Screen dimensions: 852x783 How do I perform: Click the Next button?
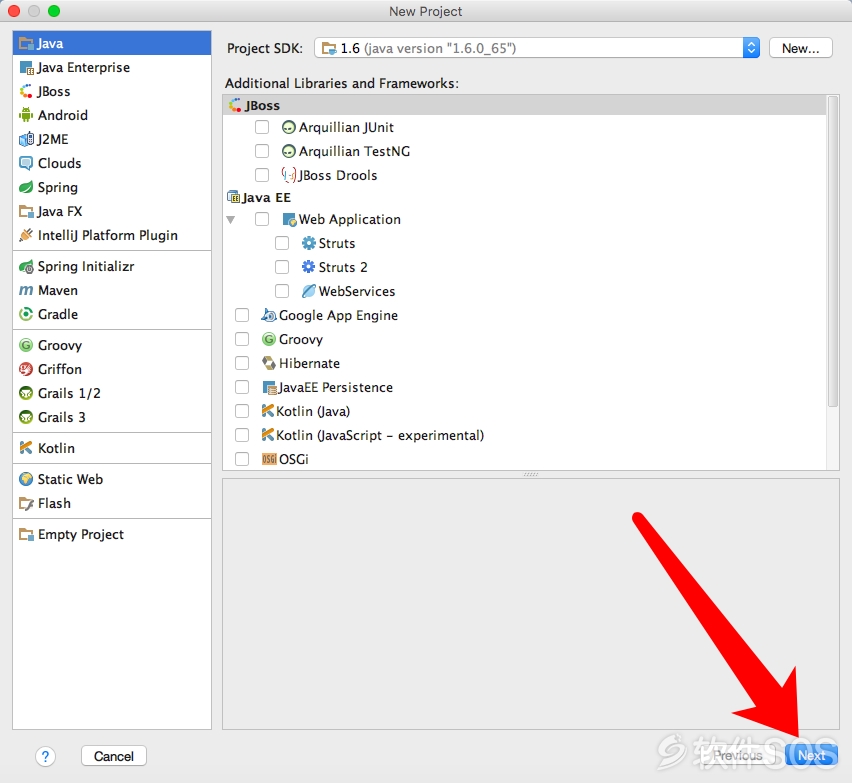coord(811,755)
